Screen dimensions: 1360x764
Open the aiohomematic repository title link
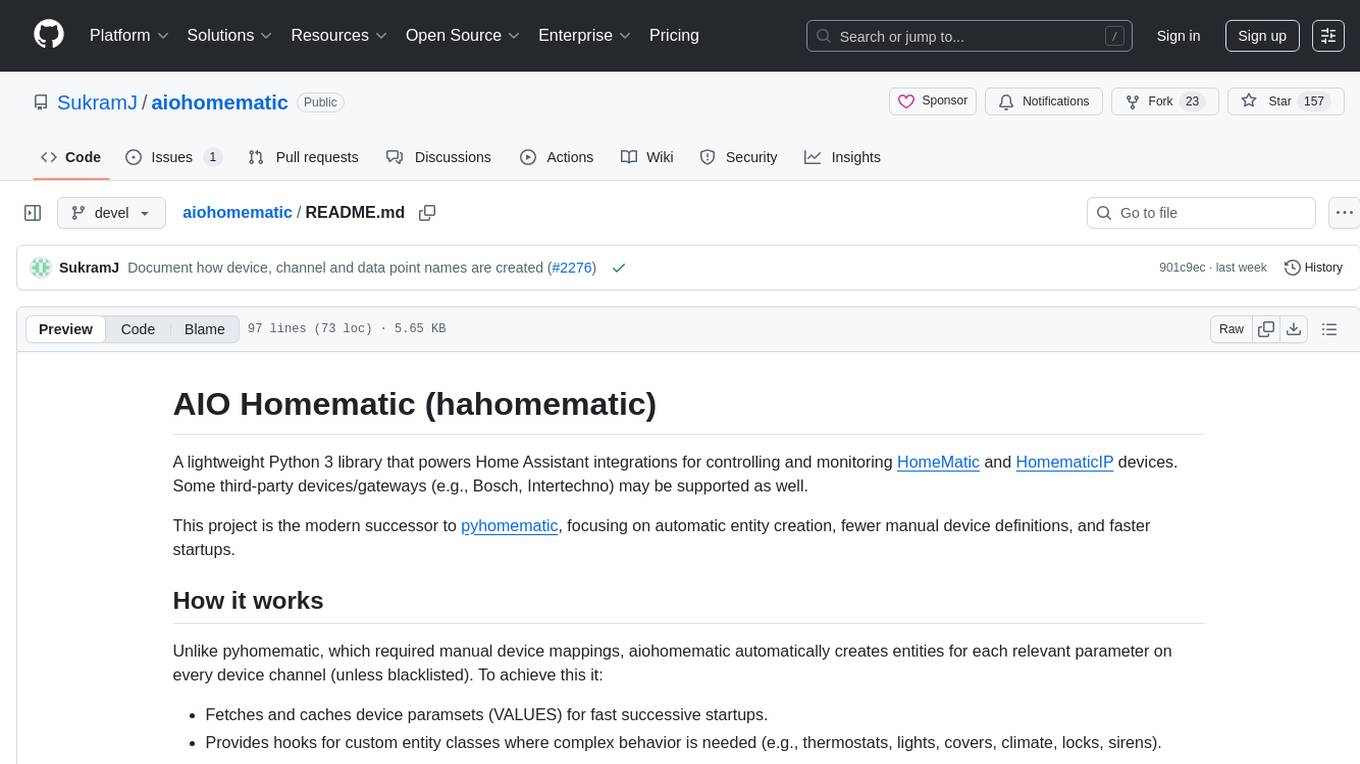219,102
